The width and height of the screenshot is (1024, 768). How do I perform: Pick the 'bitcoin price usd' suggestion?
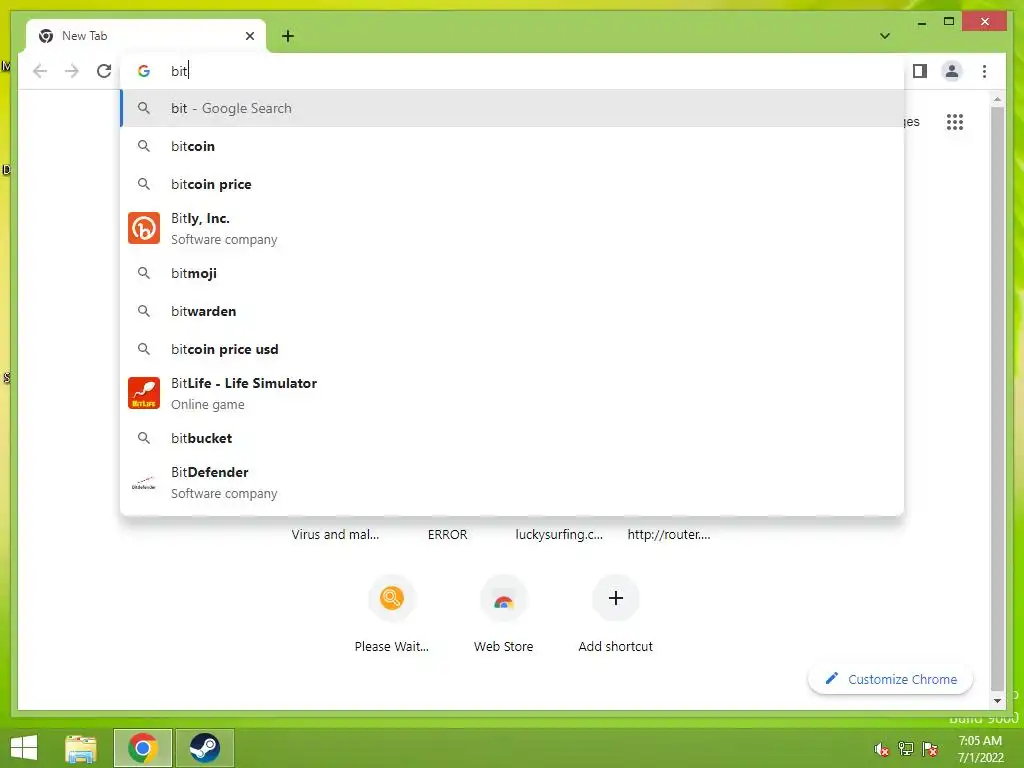coord(512,349)
